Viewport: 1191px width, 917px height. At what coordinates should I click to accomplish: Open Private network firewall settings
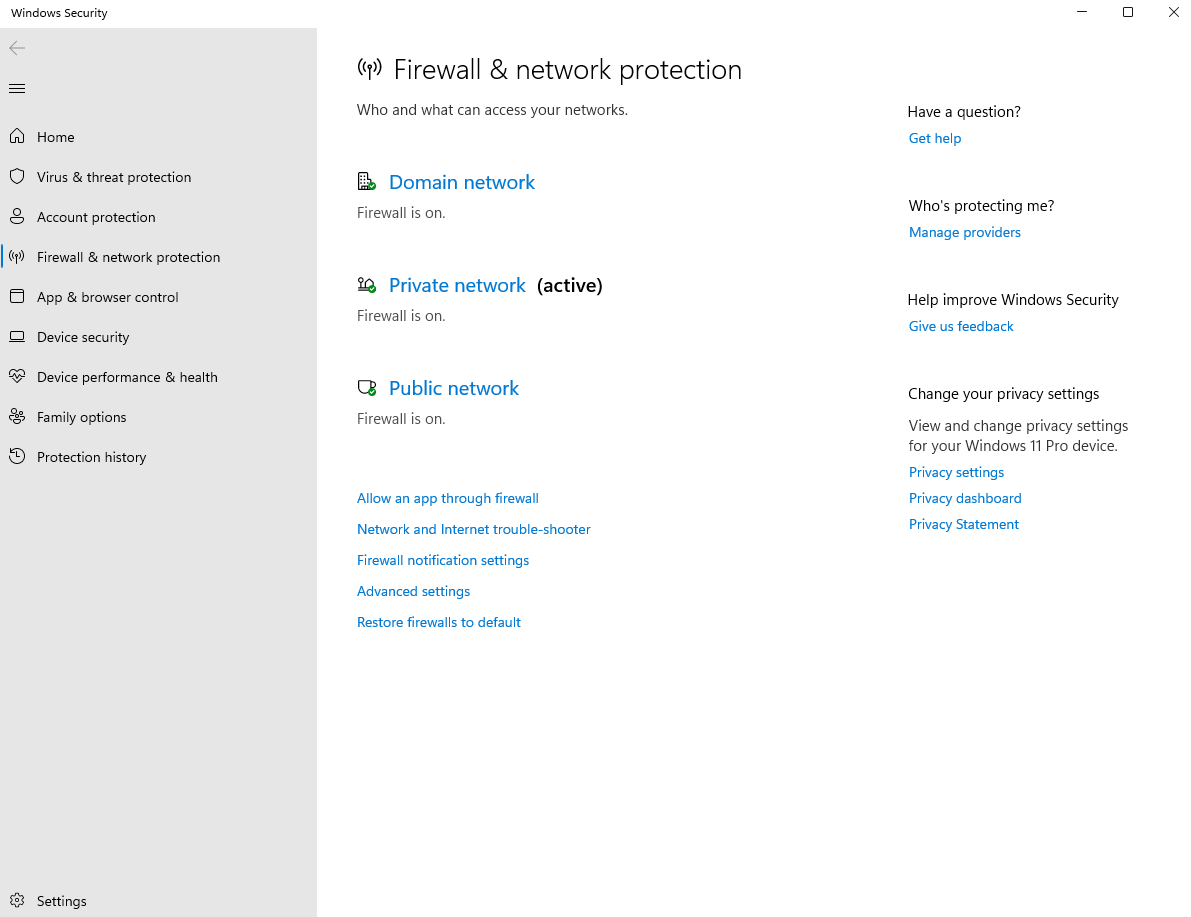[x=457, y=285]
